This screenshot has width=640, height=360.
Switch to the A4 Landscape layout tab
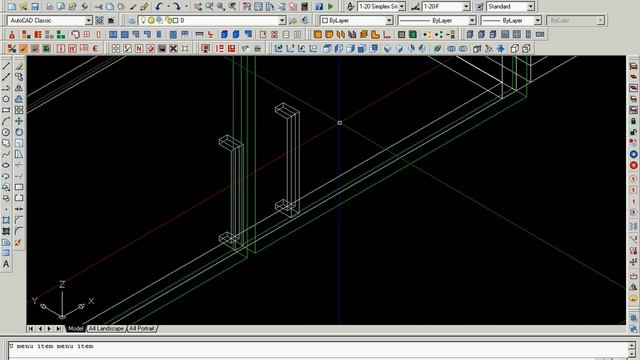(x=106, y=329)
